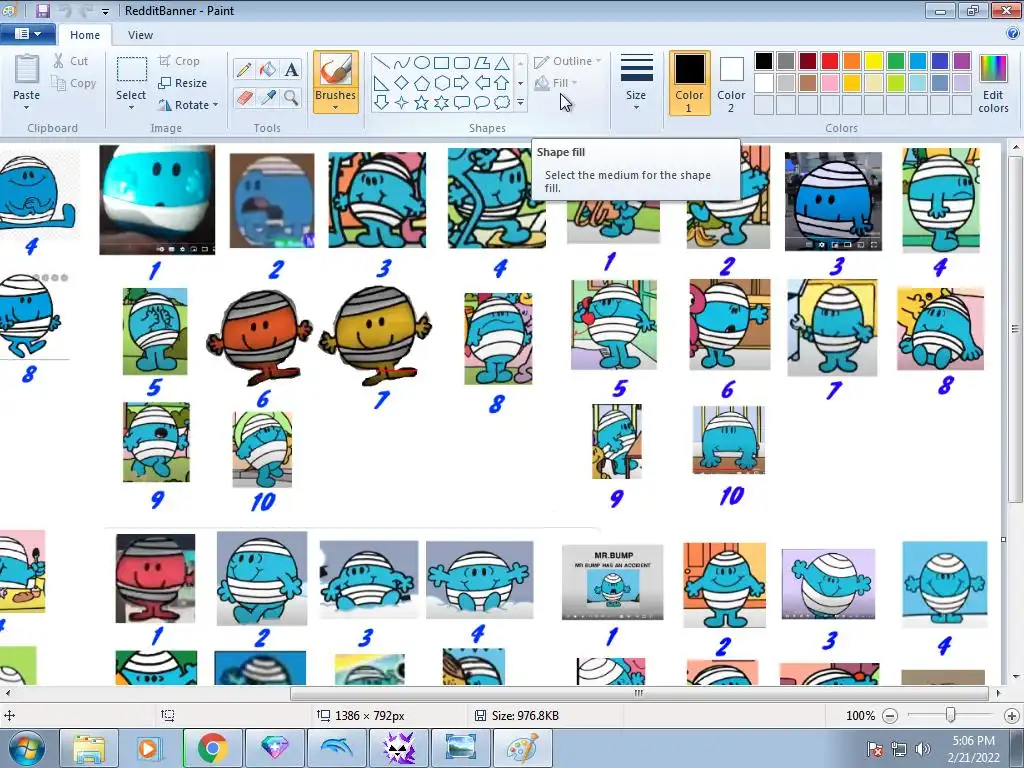Image resolution: width=1024 pixels, height=768 pixels.
Task: Switch to the View tab
Action: 140,35
